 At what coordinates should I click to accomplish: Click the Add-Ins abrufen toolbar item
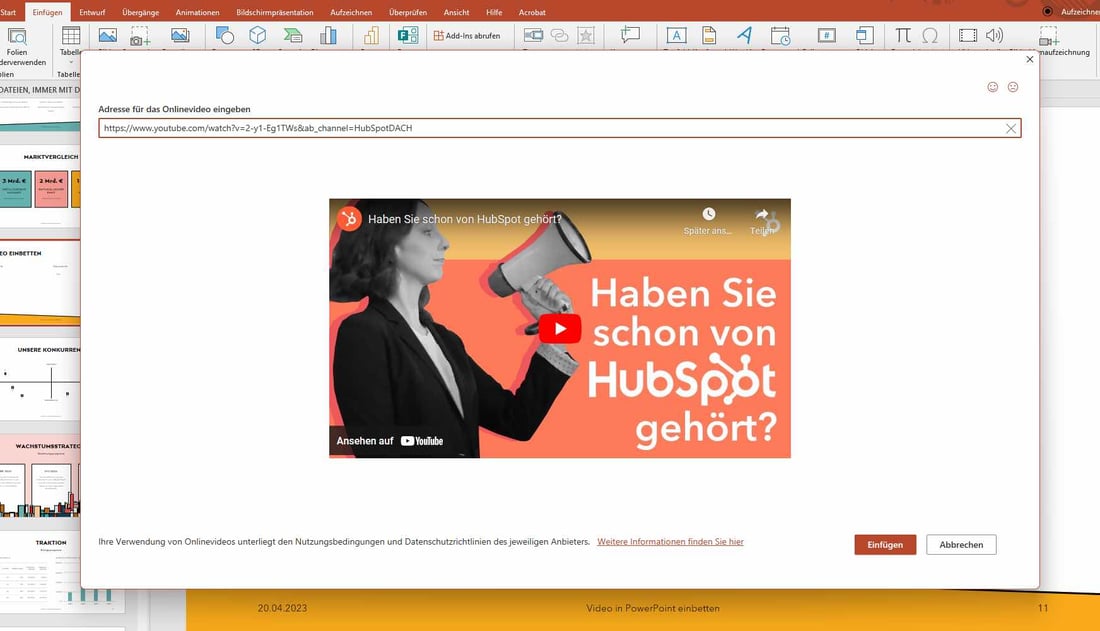470,36
